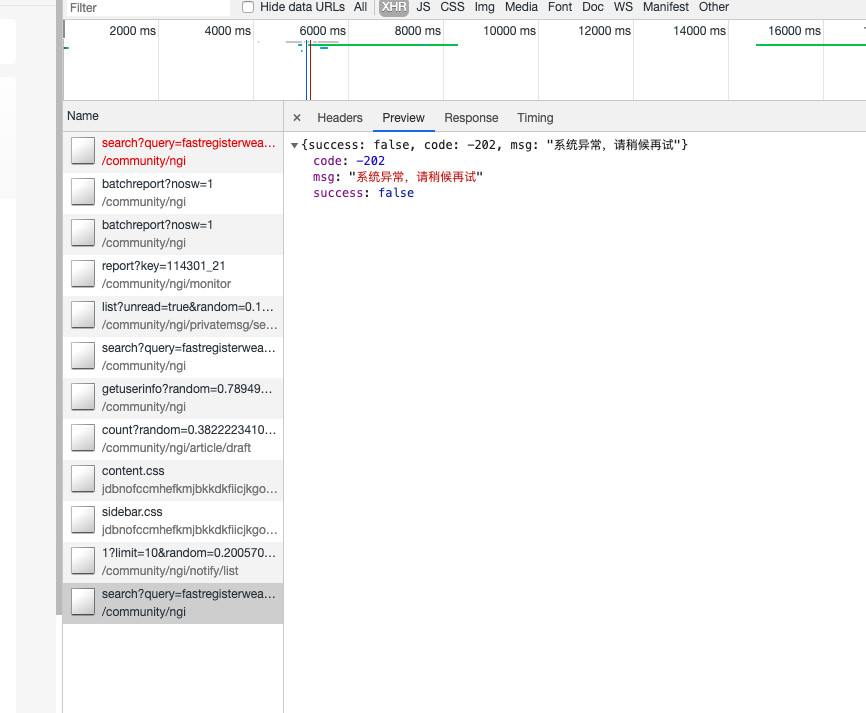Viewport: 866px width, 713px height.
Task: Select the content.css request
Action: click(173, 479)
